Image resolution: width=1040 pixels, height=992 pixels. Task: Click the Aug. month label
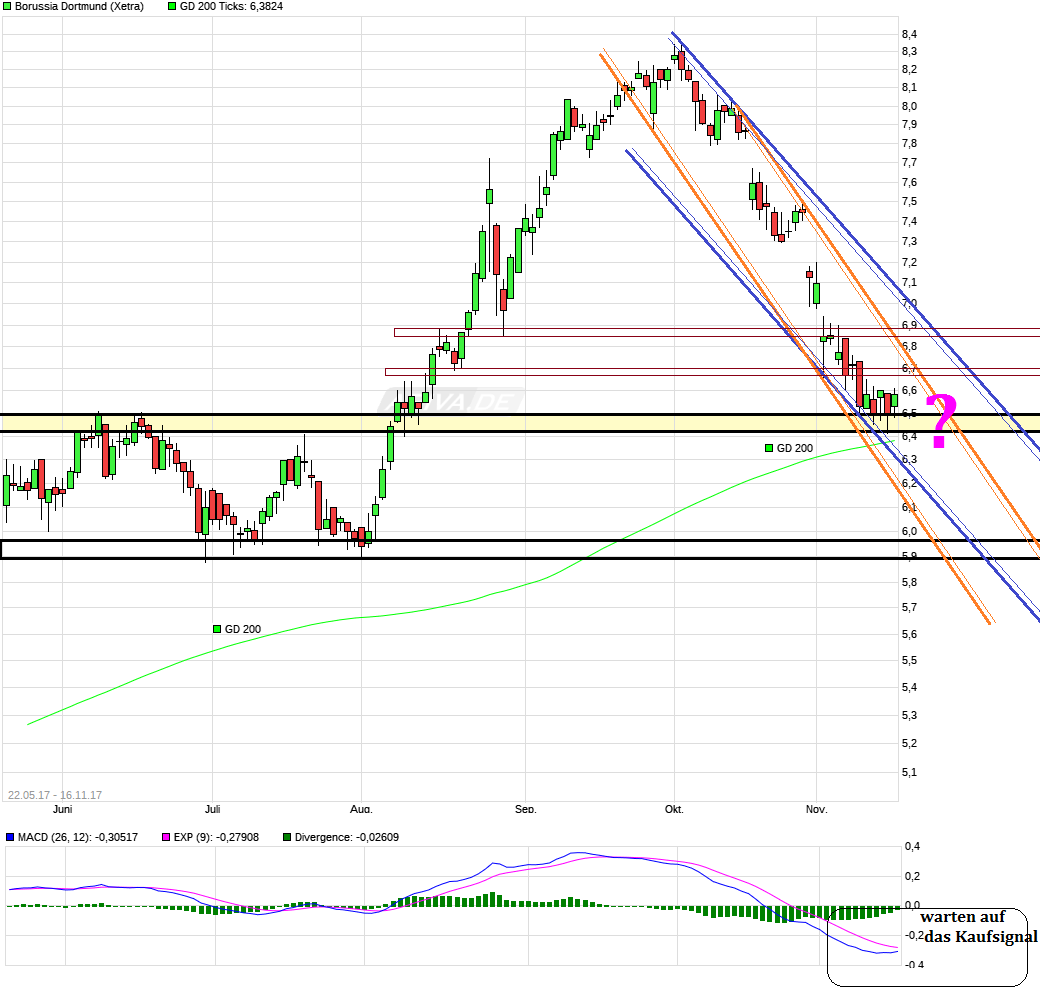361,810
